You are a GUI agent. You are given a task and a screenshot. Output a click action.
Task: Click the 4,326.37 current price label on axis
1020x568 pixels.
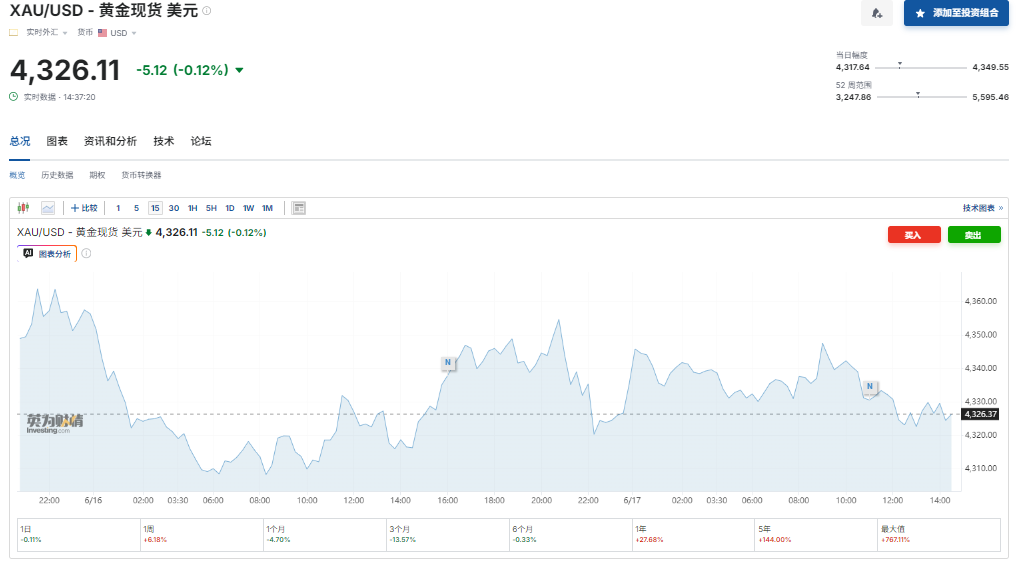(980, 414)
